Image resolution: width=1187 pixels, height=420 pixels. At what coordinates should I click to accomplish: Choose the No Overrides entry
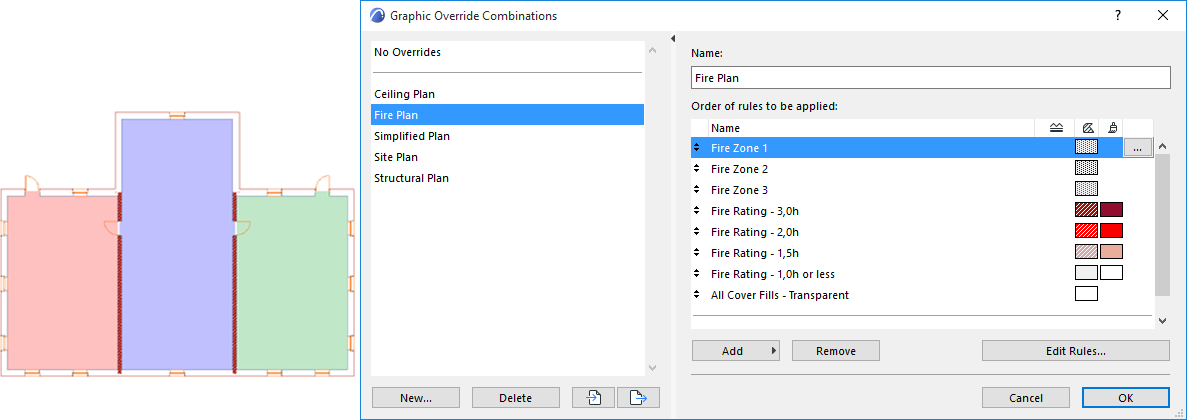coord(407,52)
